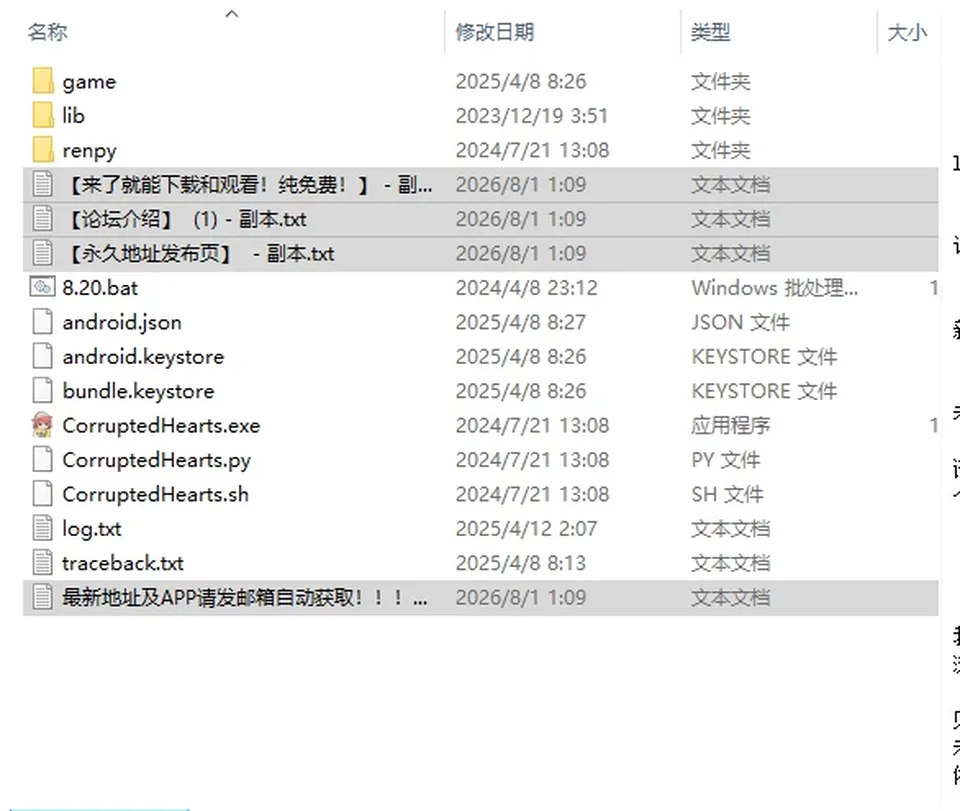This screenshot has width=960, height=811.
Task: Select CorruptedHearts.sh file name
Action: (x=156, y=494)
